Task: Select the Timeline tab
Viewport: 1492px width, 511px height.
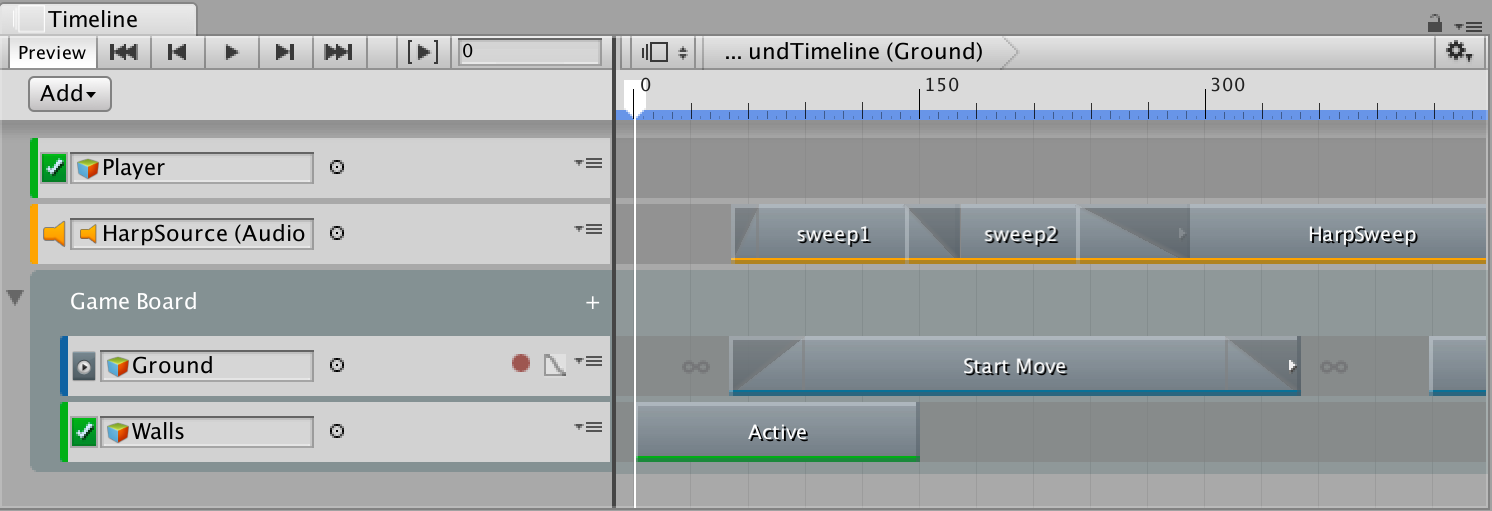Action: point(92,19)
